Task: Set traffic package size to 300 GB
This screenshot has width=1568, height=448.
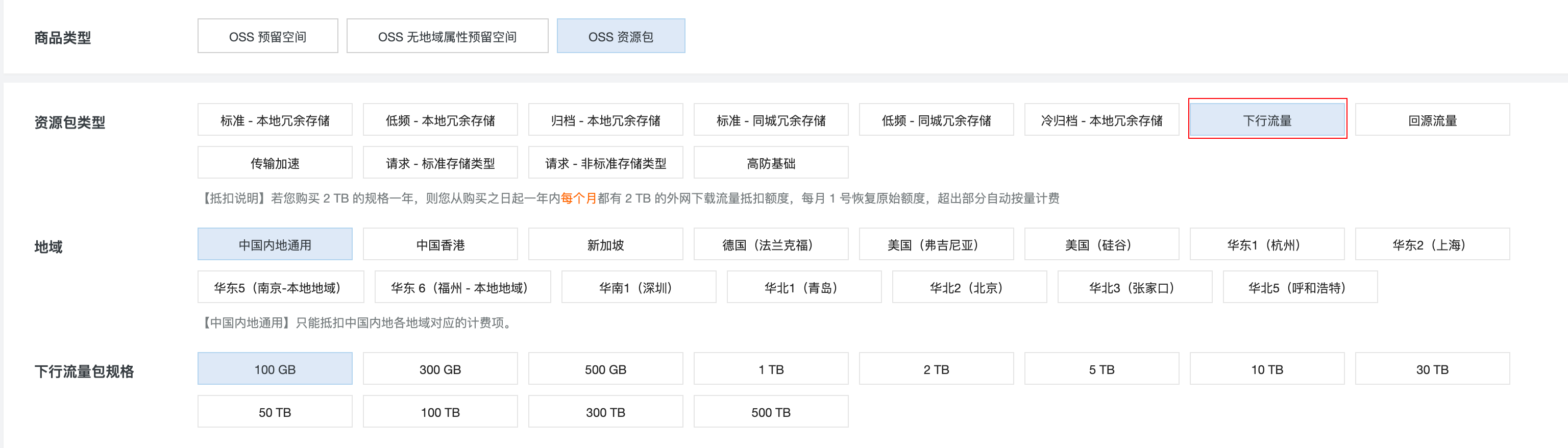Action: pos(440,369)
